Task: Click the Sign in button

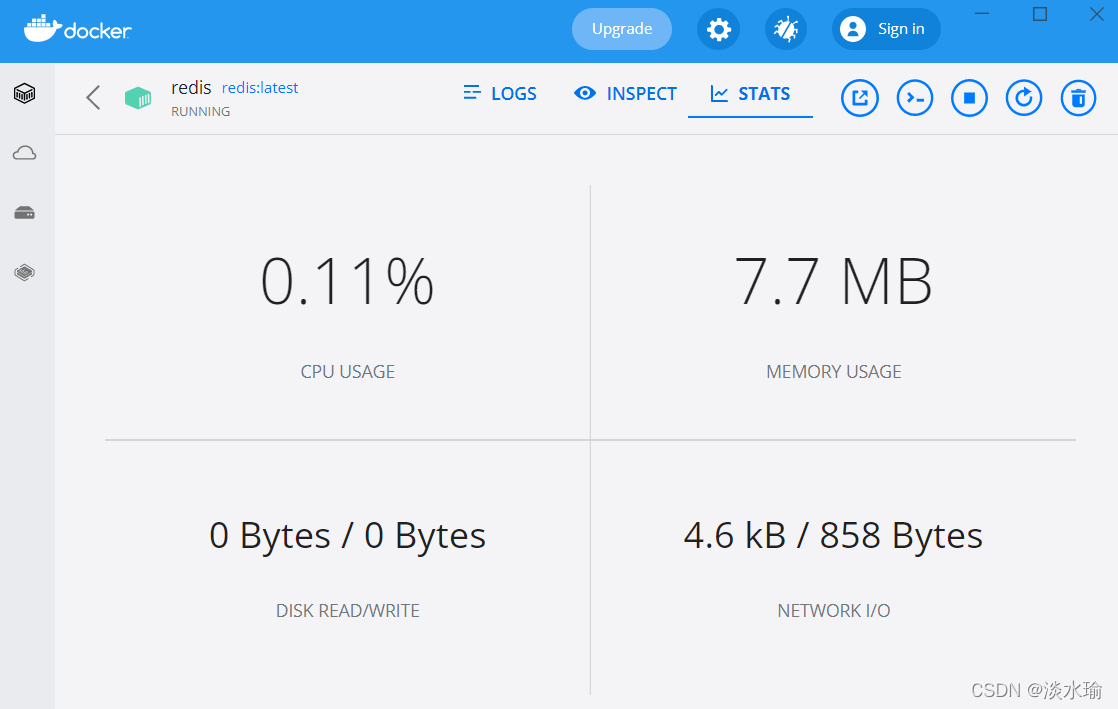Action: [x=886, y=29]
